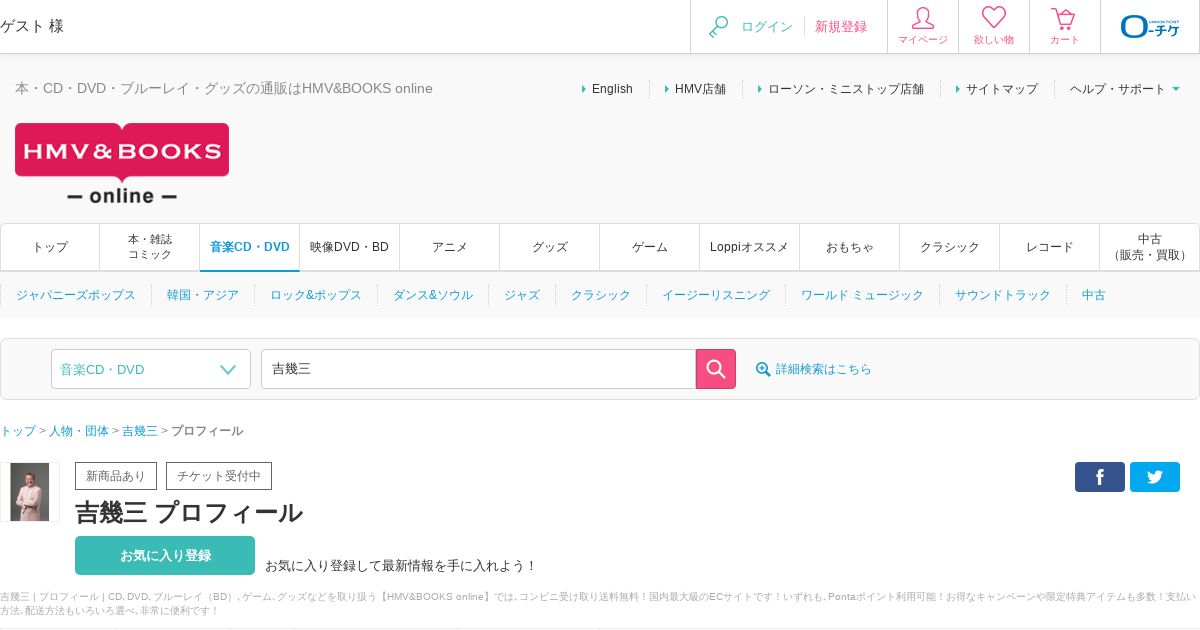The height and width of the screenshot is (630, 1200).
Task: Share profile on Twitter
Action: click(1155, 477)
